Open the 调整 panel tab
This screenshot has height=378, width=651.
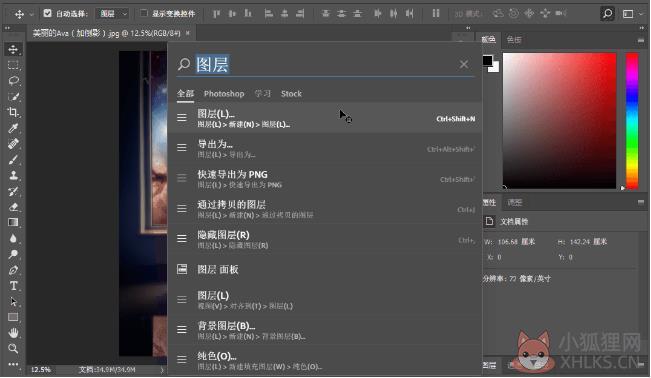514,202
